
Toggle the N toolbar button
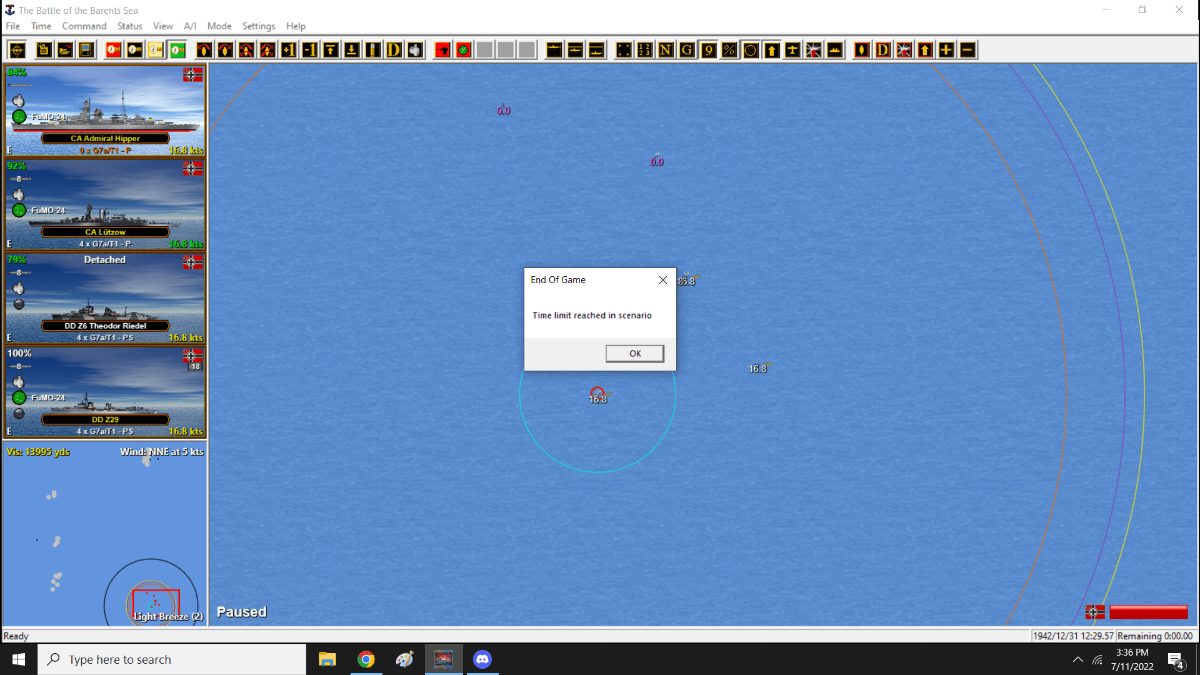tap(665, 50)
